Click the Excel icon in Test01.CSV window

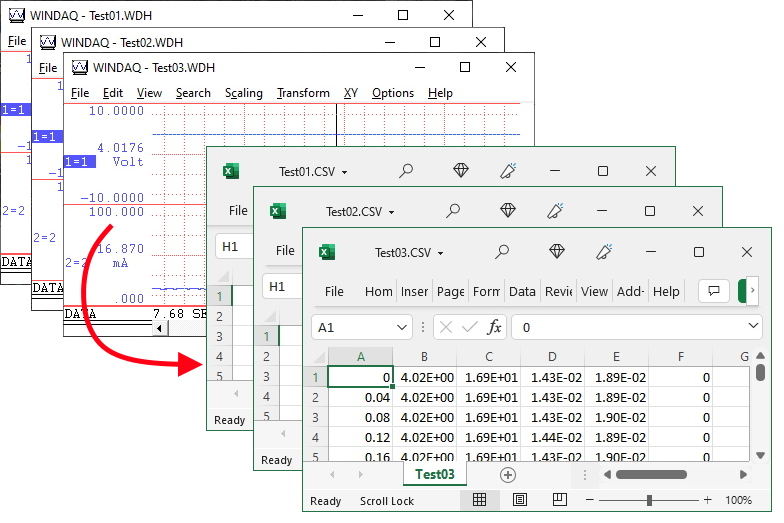(x=230, y=171)
